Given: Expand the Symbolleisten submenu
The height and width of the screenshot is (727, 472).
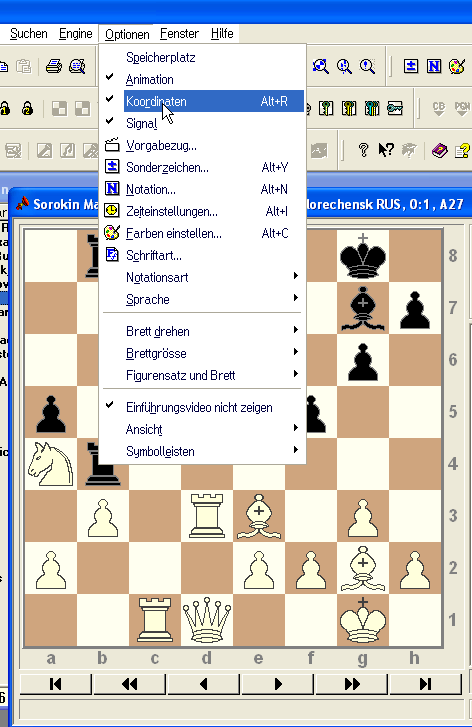Looking at the screenshot, I should click(204, 451).
